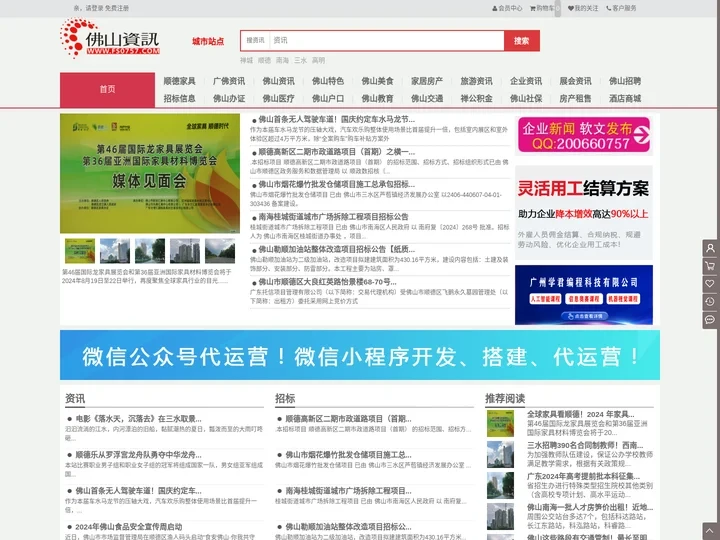Viewport: 720px width, 540px height.
Task: Select the 高明 quick link under search
Action: tap(318, 60)
